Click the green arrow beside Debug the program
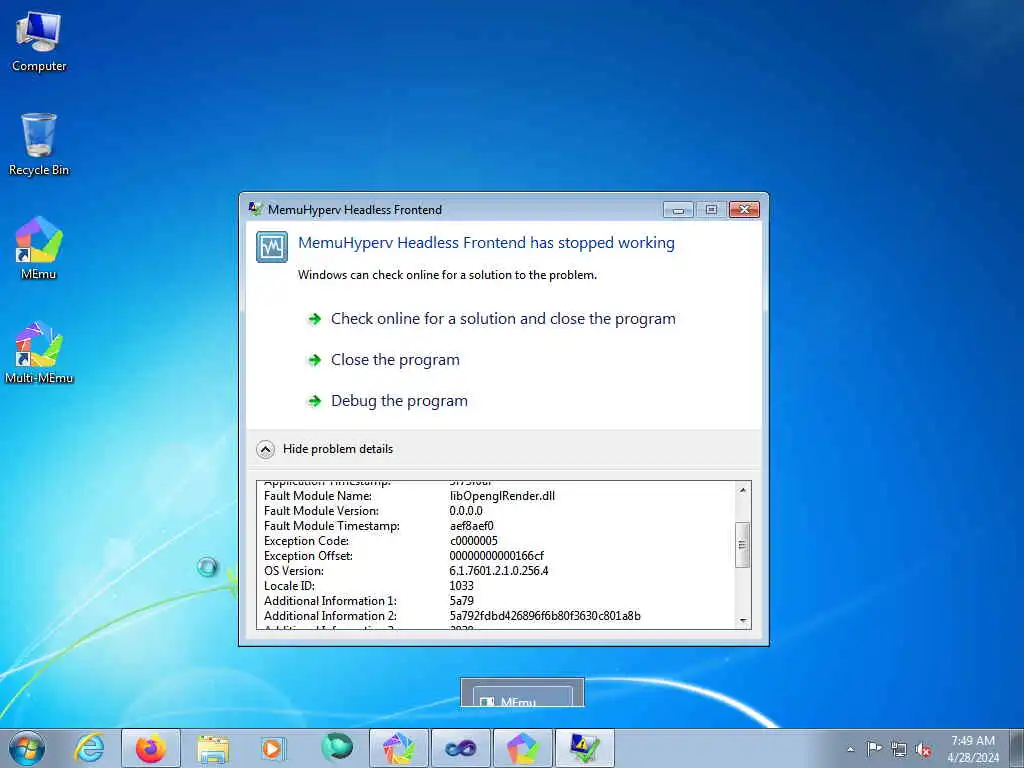1024x768 pixels. coord(315,401)
